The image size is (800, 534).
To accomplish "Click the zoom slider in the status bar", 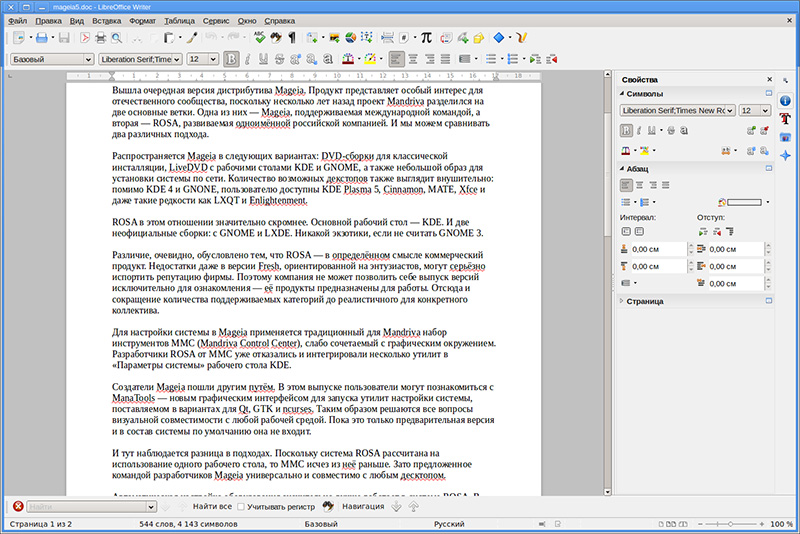I will 730,524.
